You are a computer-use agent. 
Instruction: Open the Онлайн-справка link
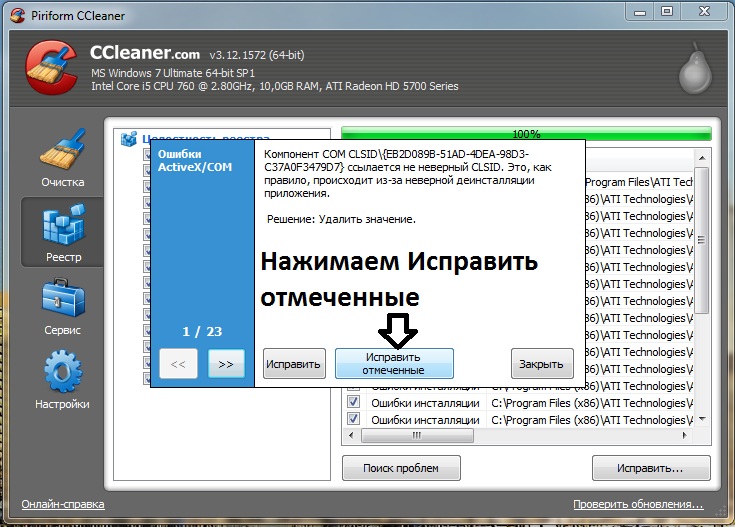pos(63,505)
